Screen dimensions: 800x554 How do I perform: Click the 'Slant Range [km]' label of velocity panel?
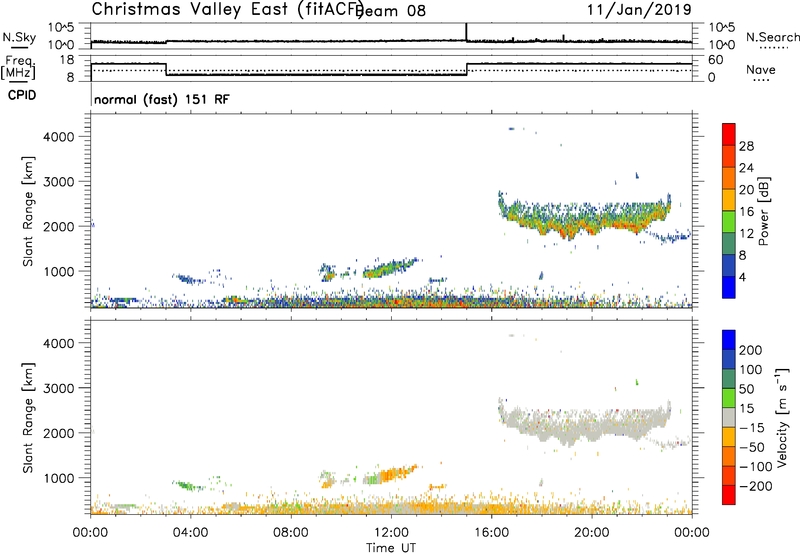(x=28, y=417)
